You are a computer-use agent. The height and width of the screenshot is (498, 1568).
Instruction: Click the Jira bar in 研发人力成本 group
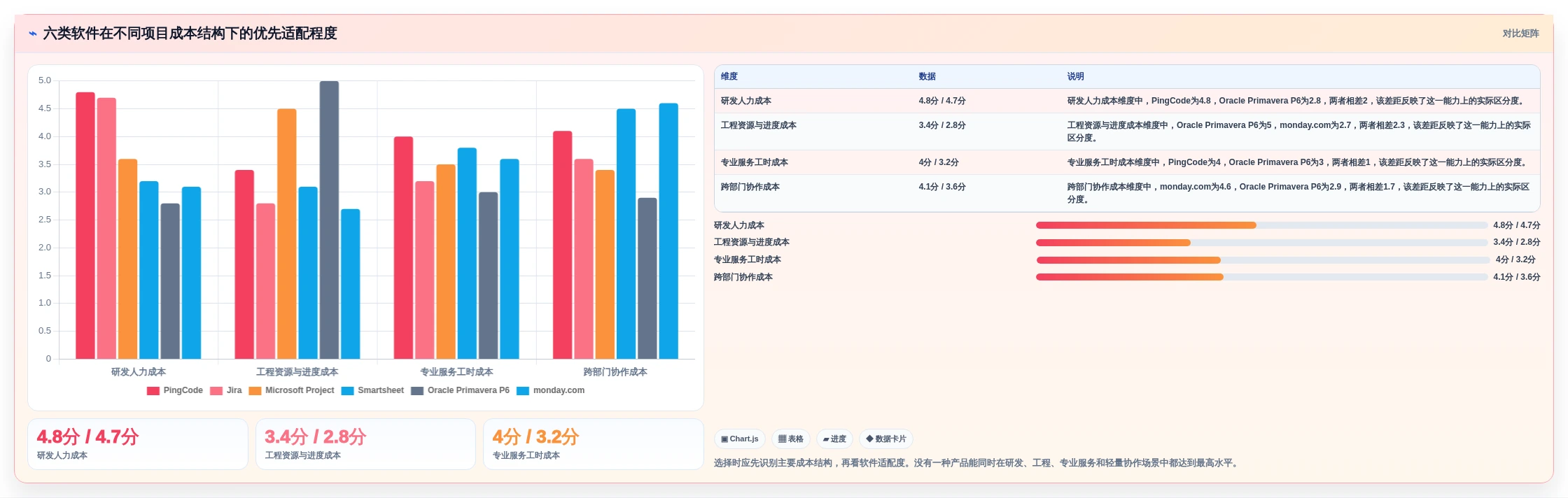click(x=106, y=229)
